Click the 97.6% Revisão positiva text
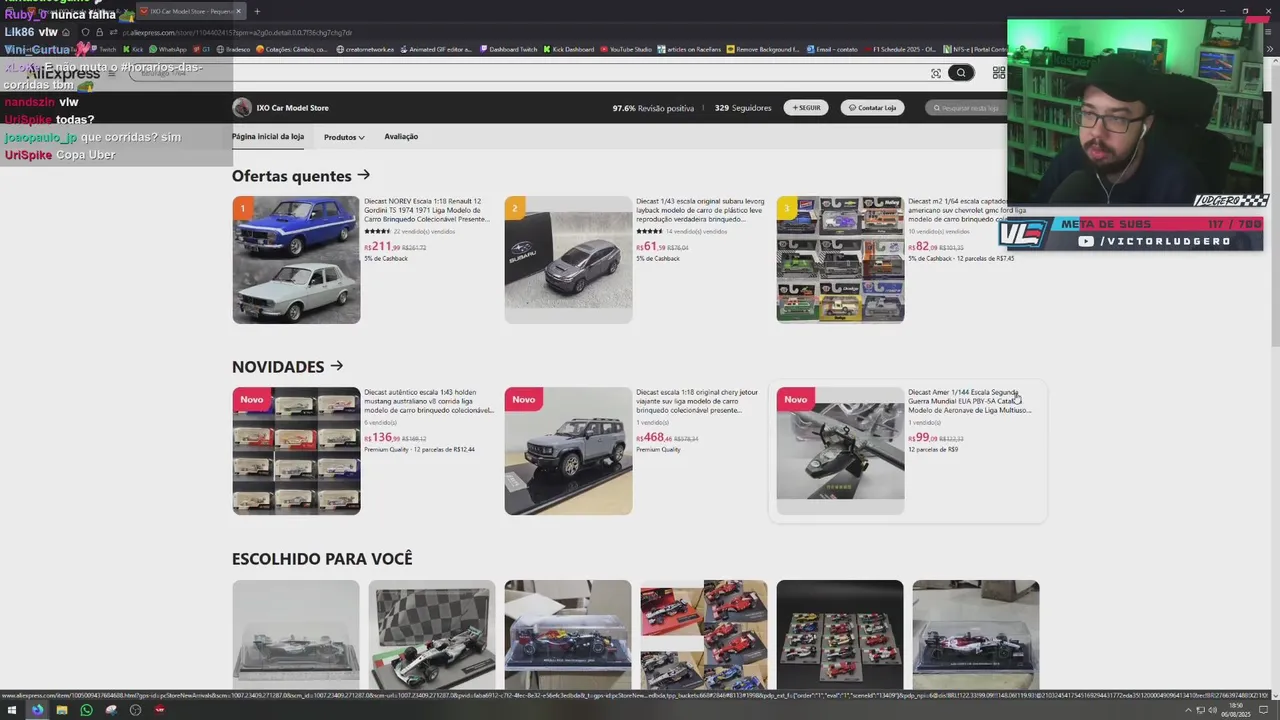Screen dimensions: 1280x720 (653, 108)
